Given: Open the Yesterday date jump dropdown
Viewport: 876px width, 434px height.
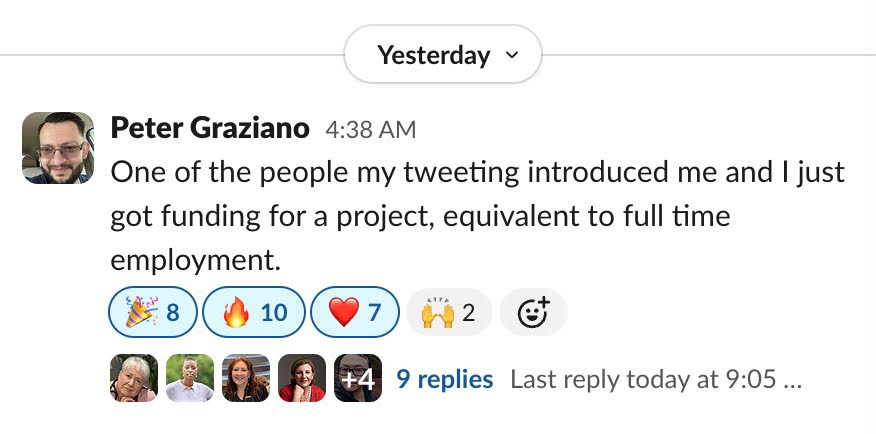Looking at the screenshot, I should click(x=434, y=55).
